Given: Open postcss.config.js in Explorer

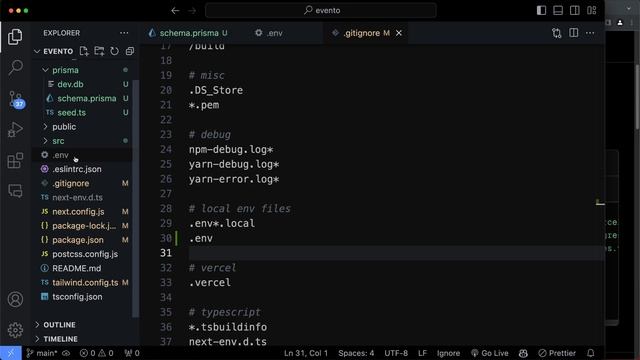Looking at the screenshot, I should pyautogui.click(x=85, y=254).
